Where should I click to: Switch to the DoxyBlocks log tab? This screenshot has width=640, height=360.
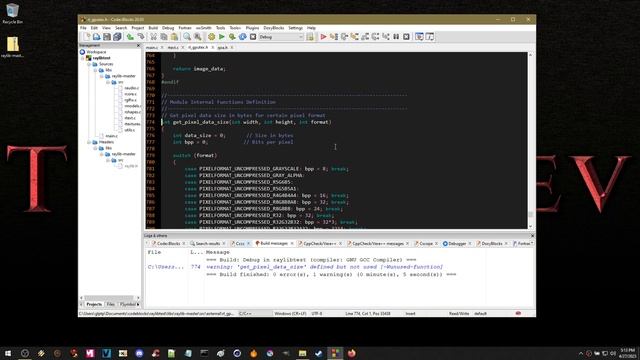pos(492,243)
